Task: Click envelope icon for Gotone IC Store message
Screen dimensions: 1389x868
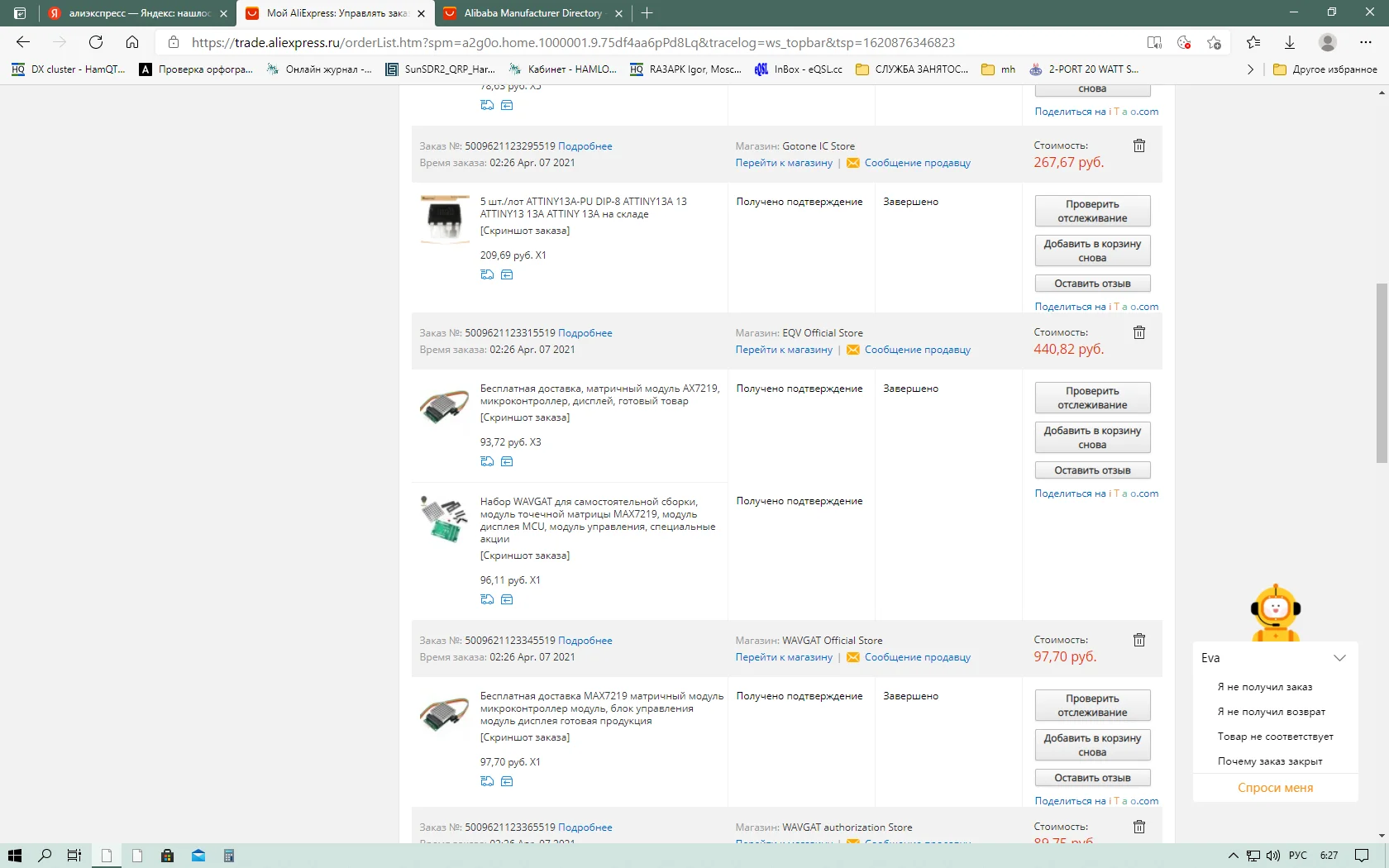Action: pyautogui.click(x=852, y=163)
